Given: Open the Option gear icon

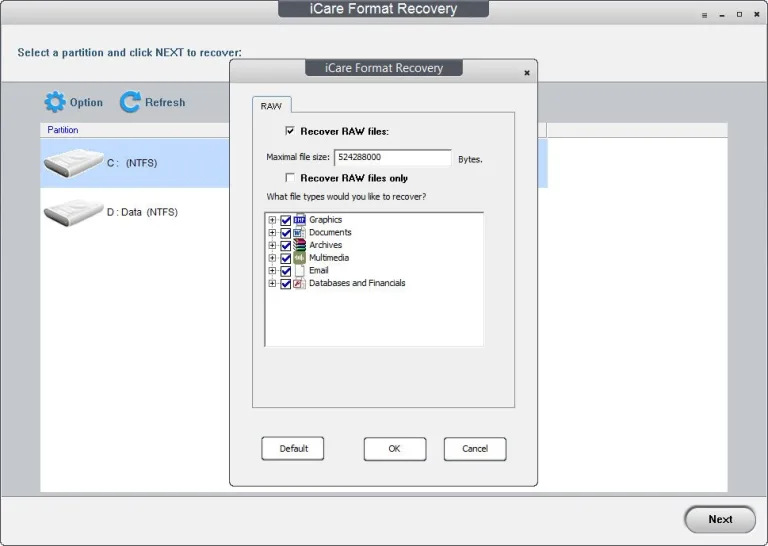Looking at the screenshot, I should (x=55, y=102).
